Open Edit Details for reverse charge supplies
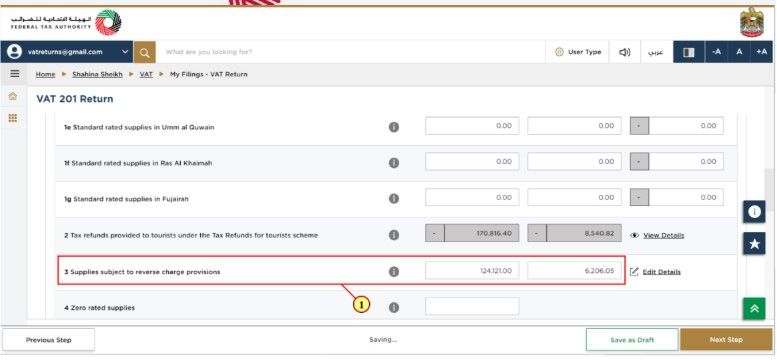 tap(662, 272)
